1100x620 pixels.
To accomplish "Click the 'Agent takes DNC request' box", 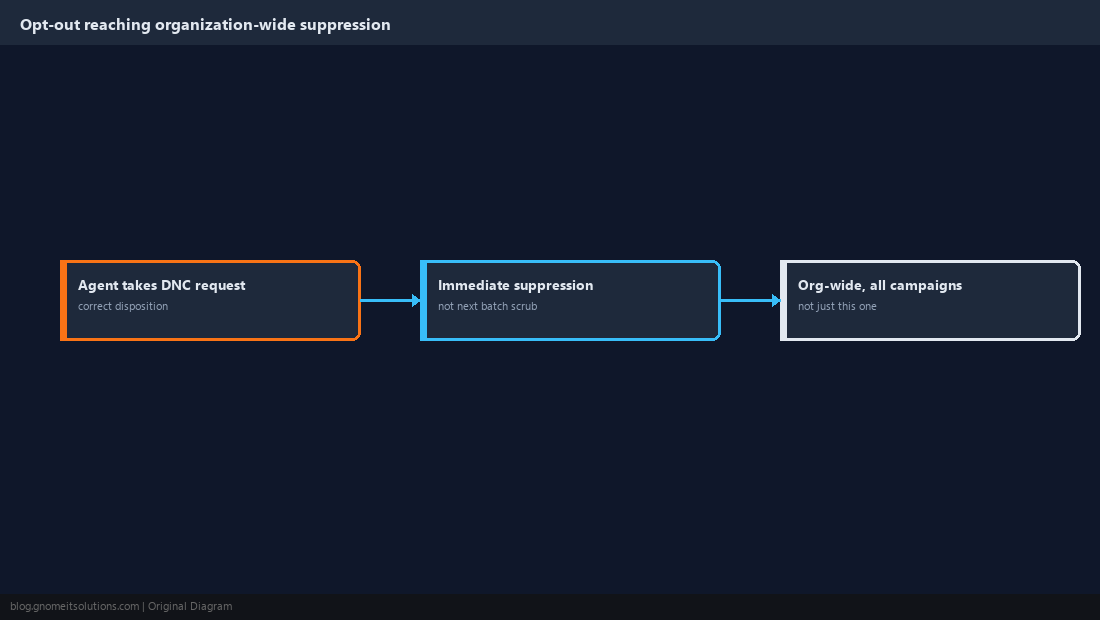I will point(210,300).
